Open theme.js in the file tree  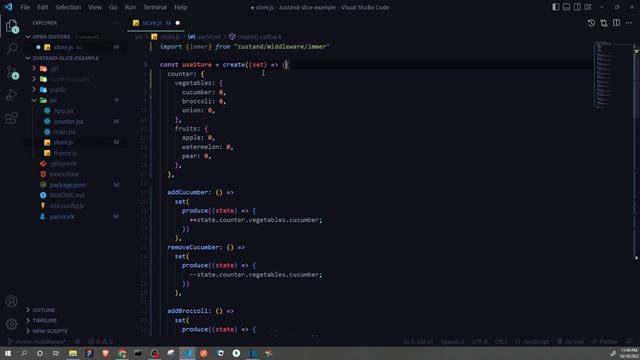point(65,153)
